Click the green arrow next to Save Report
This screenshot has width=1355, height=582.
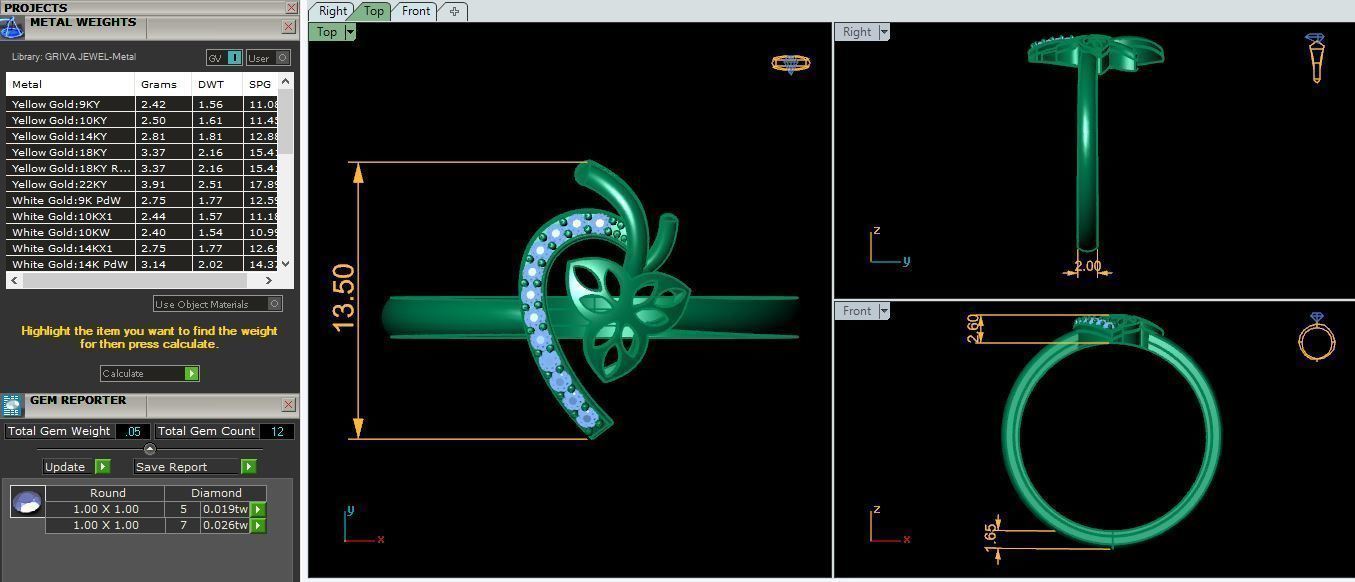(248, 466)
